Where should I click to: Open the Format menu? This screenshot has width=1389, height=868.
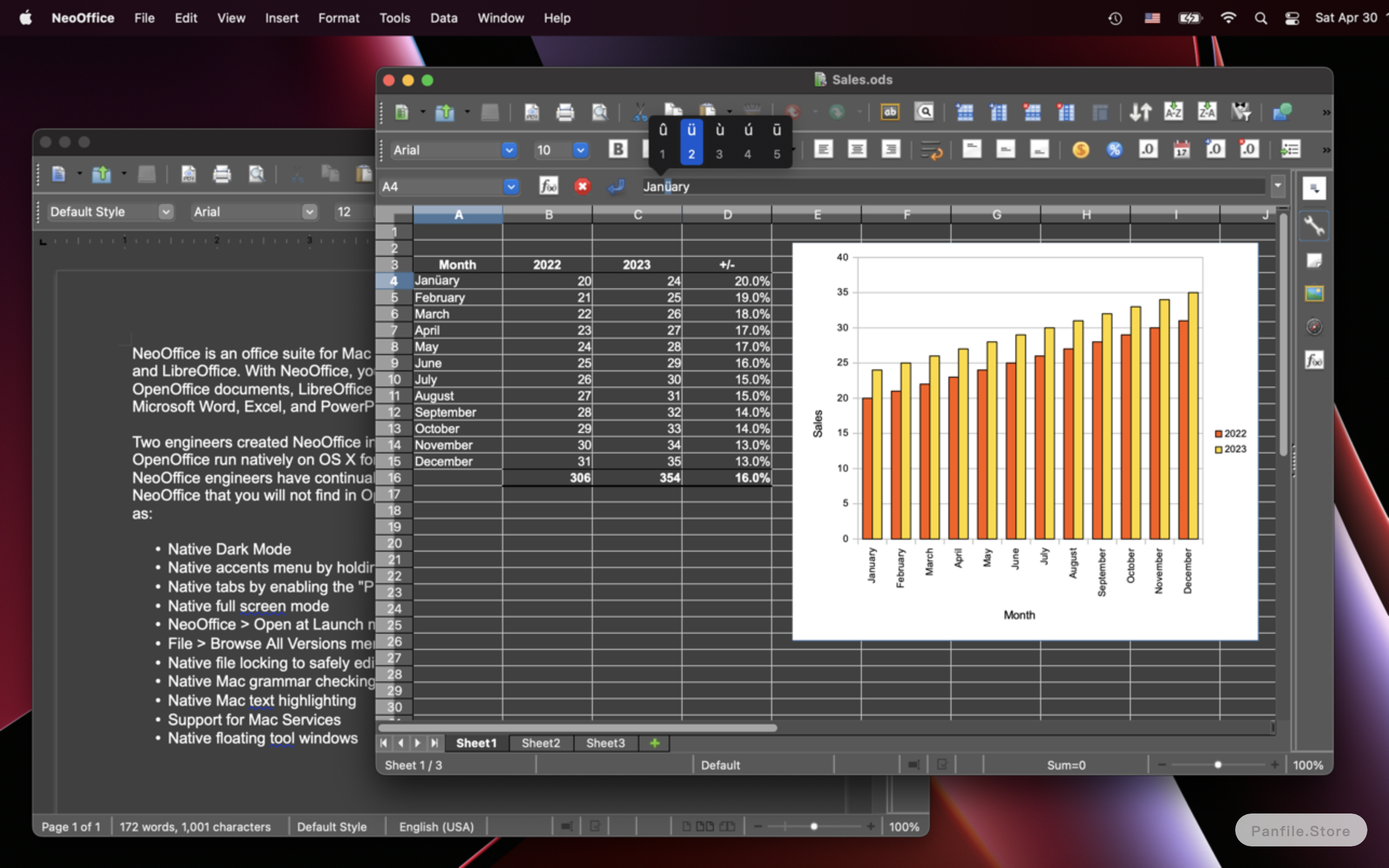click(x=339, y=18)
